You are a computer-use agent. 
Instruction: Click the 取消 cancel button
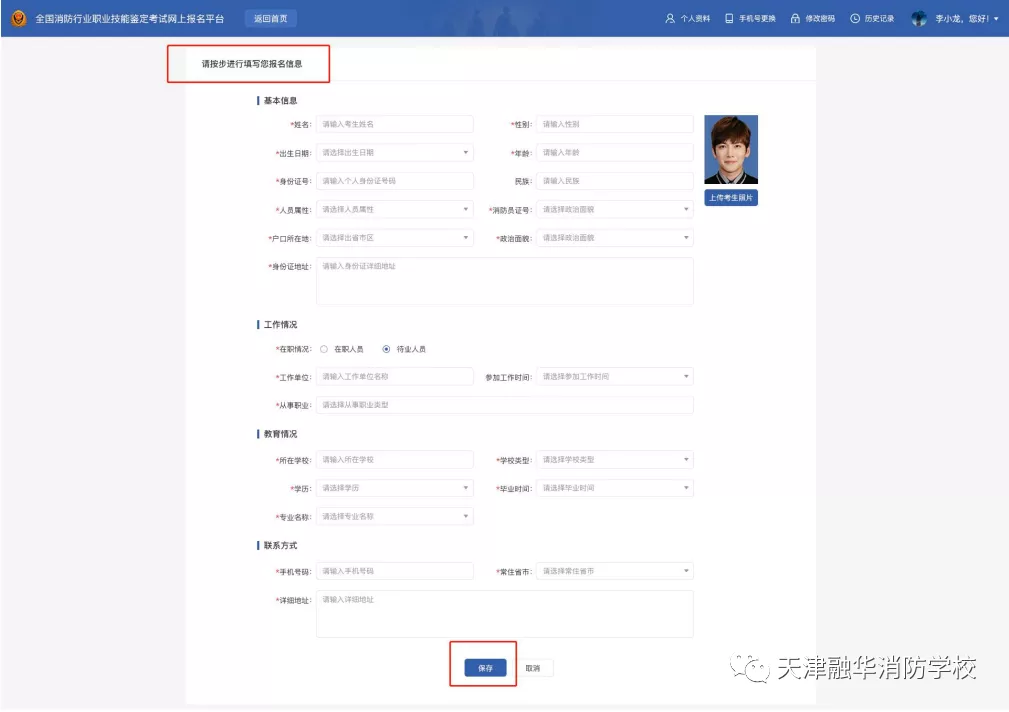[533, 666]
